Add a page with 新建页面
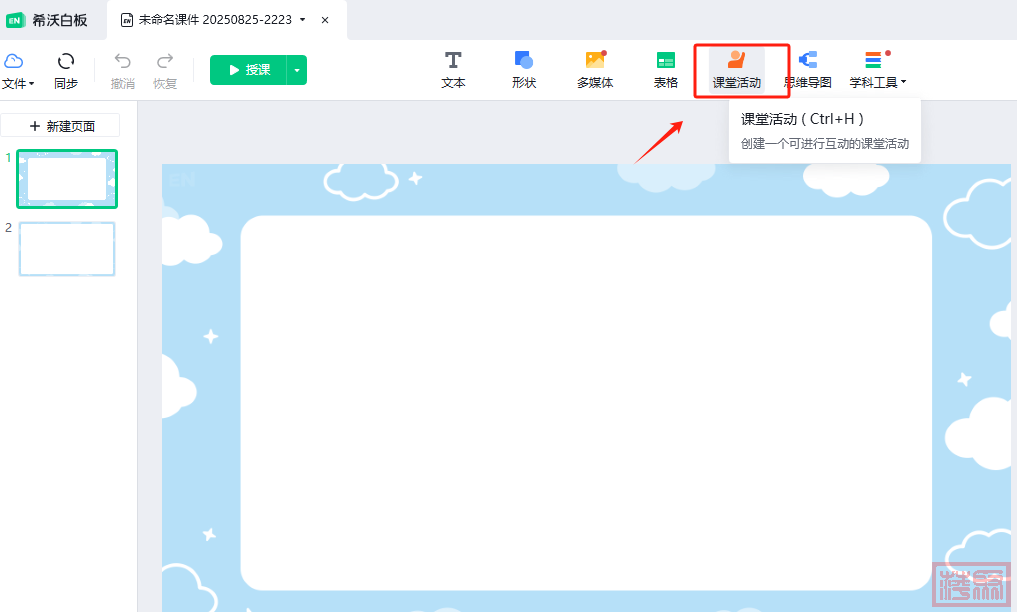Image resolution: width=1017 pixels, height=612 pixels. [x=61, y=126]
